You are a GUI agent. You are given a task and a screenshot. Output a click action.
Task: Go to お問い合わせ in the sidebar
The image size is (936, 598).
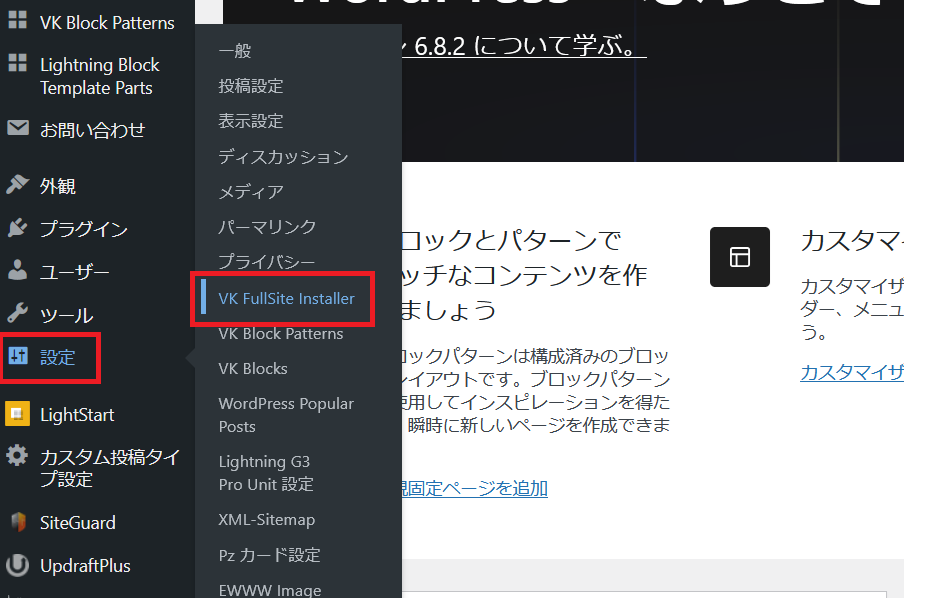(x=93, y=130)
